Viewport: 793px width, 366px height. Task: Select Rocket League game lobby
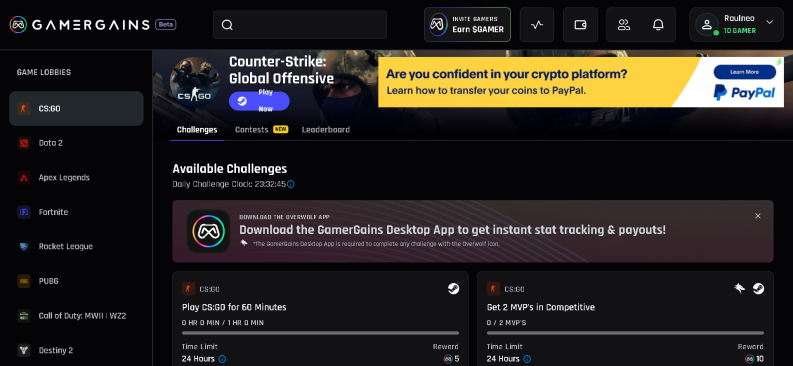(x=76, y=246)
